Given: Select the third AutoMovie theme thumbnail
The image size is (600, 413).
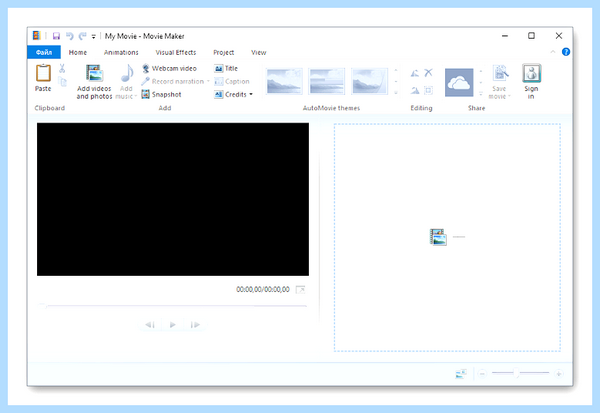Looking at the screenshot, I should coord(369,81).
